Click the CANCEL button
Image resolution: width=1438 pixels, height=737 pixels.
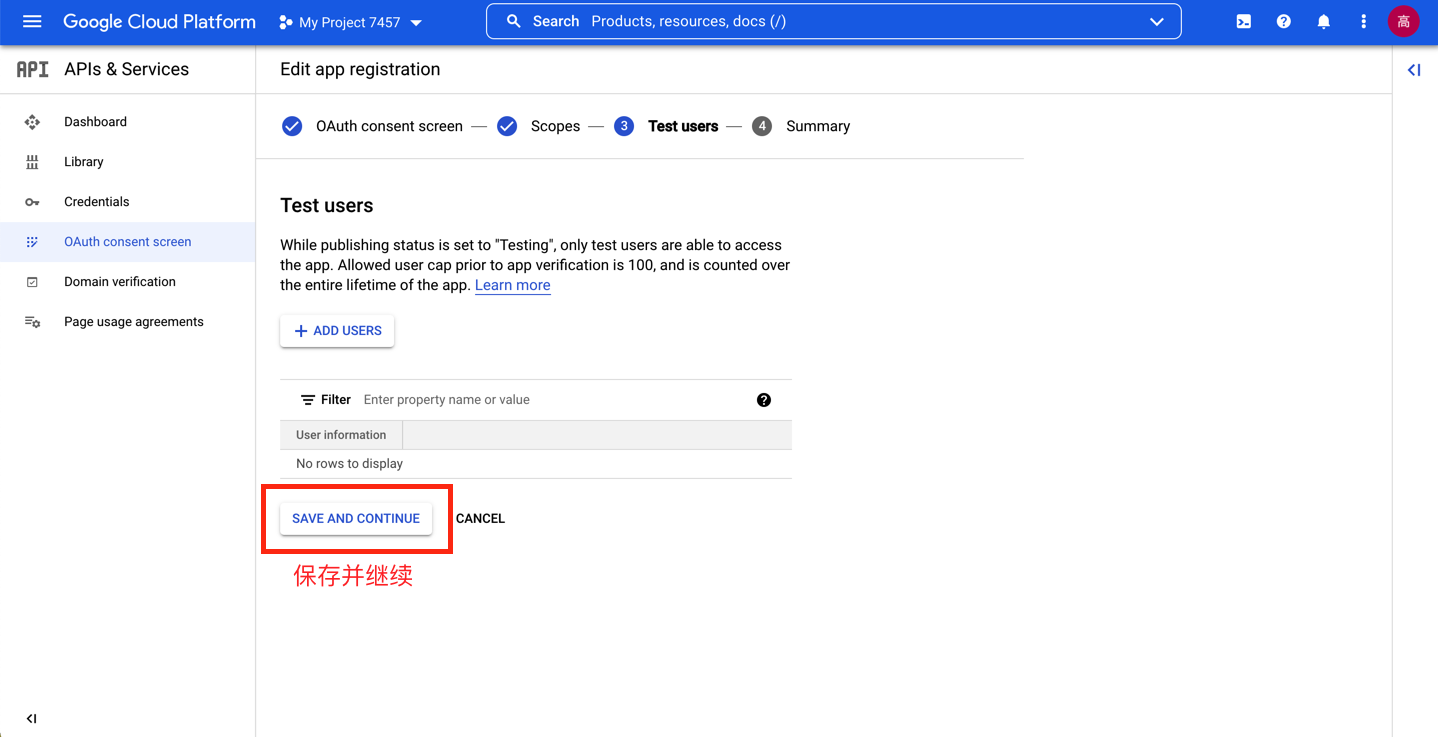(x=480, y=518)
